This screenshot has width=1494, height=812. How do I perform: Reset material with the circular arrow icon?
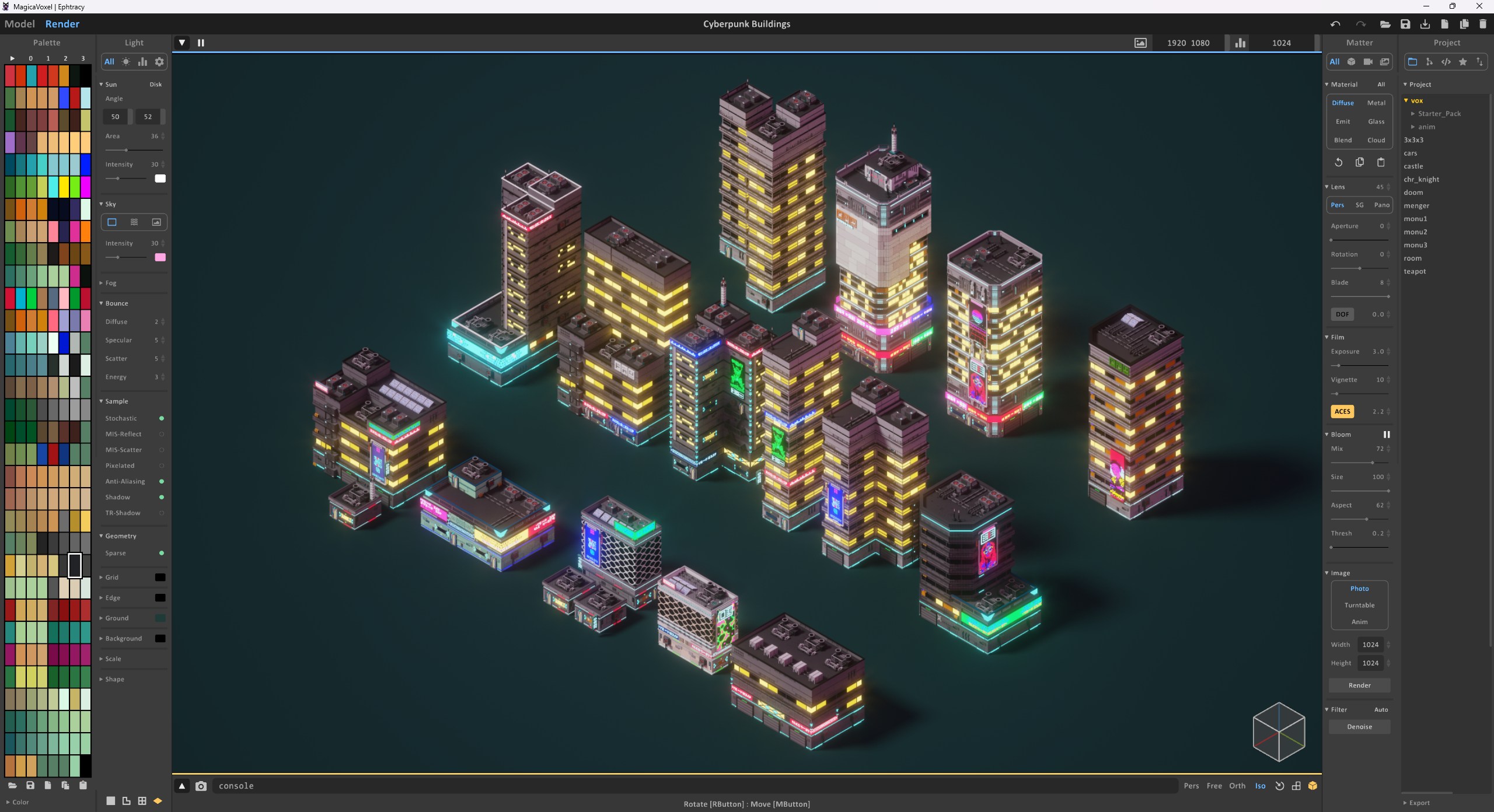[1339, 162]
